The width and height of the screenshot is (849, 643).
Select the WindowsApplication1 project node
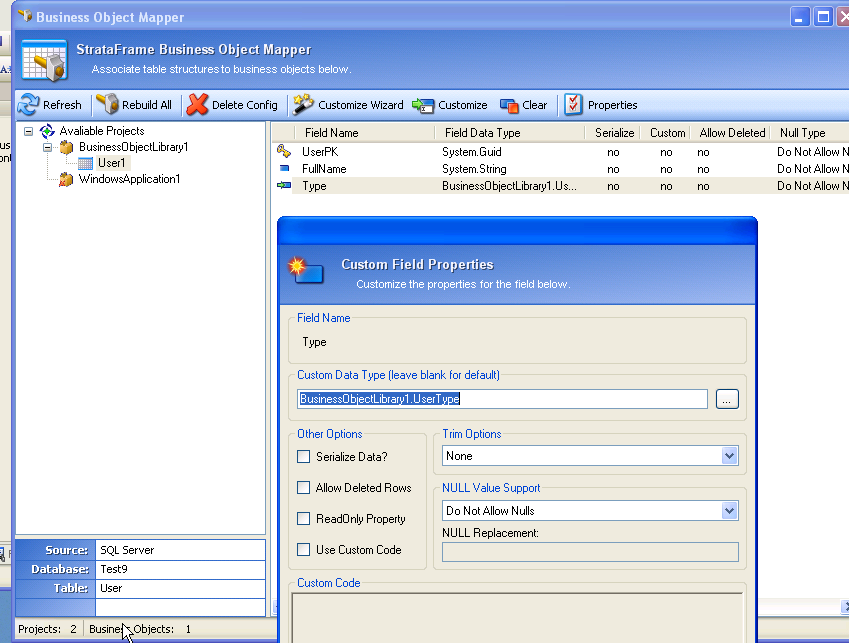pos(129,179)
